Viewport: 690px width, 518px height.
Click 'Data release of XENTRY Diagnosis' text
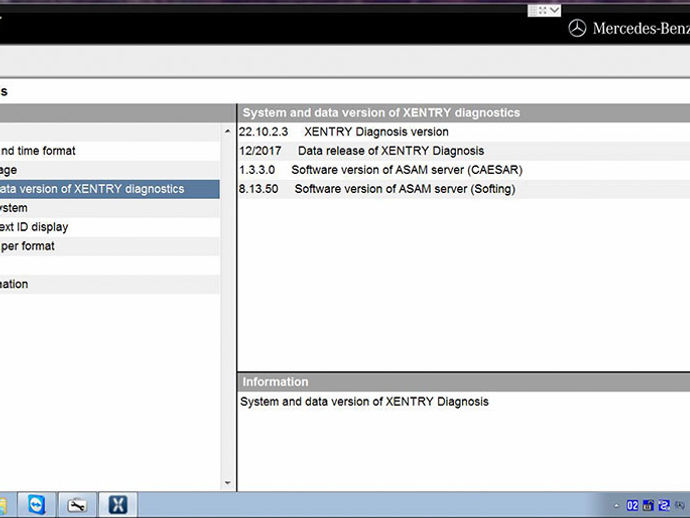click(391, 151)
